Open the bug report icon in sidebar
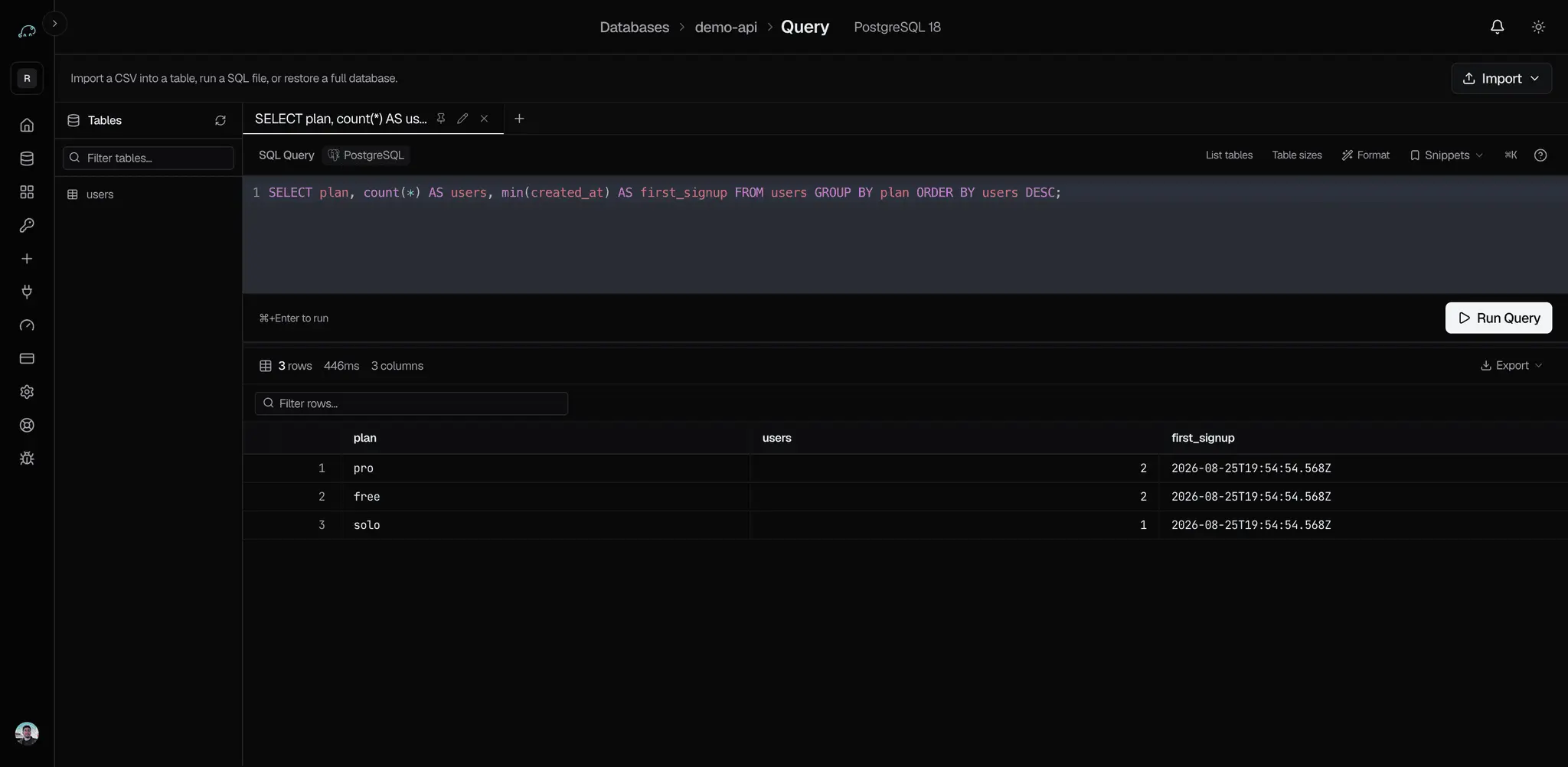This screenshot has height=767, width=1568. point(27,459)
